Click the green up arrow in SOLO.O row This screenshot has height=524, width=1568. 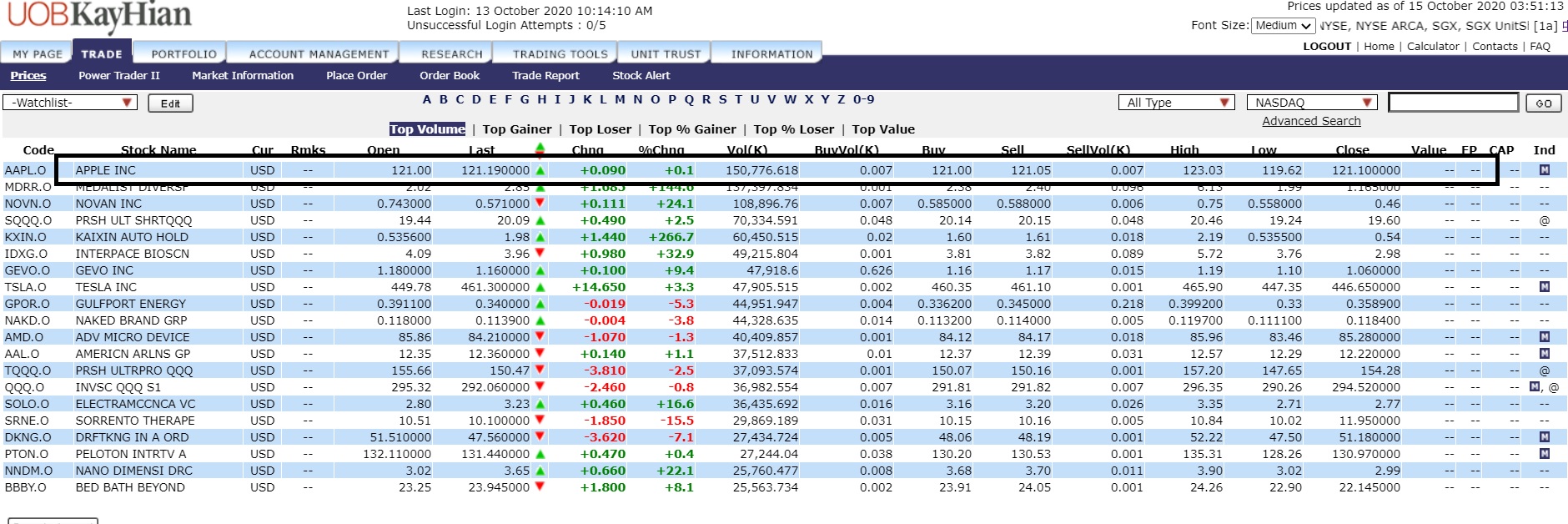pos(540,404)
